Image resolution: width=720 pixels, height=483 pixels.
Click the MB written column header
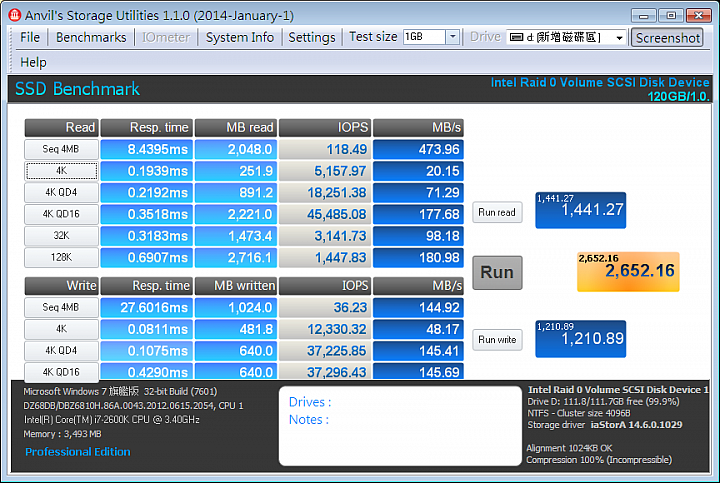236,286
